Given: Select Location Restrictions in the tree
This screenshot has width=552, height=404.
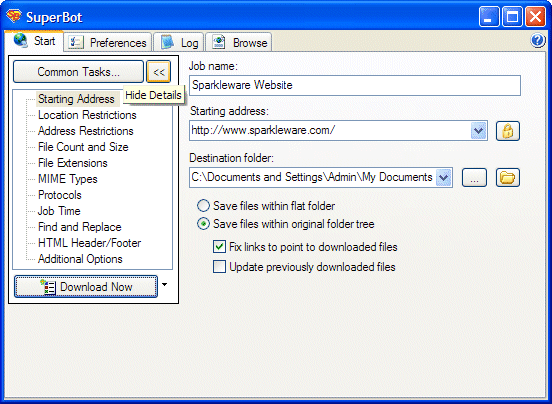Looking at the screenshot, I should [x=87, y=115].
